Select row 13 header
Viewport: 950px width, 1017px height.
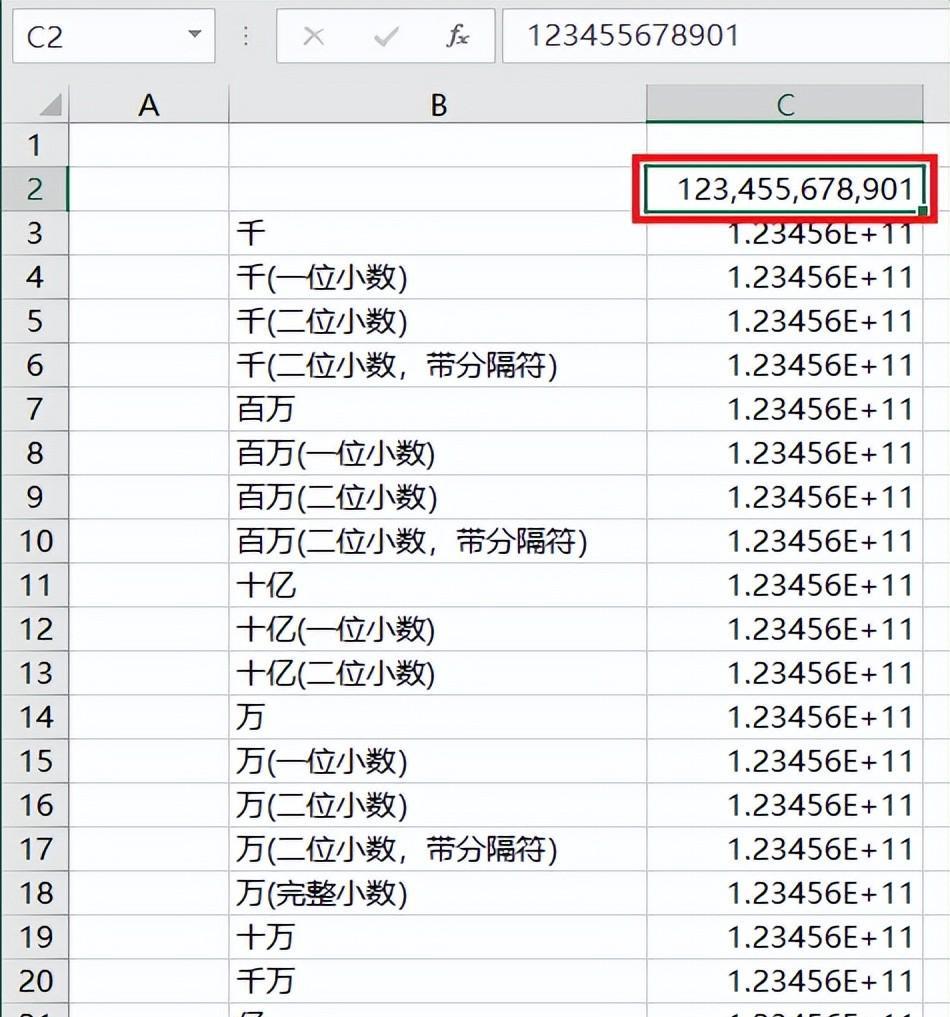tap(34, 673)
